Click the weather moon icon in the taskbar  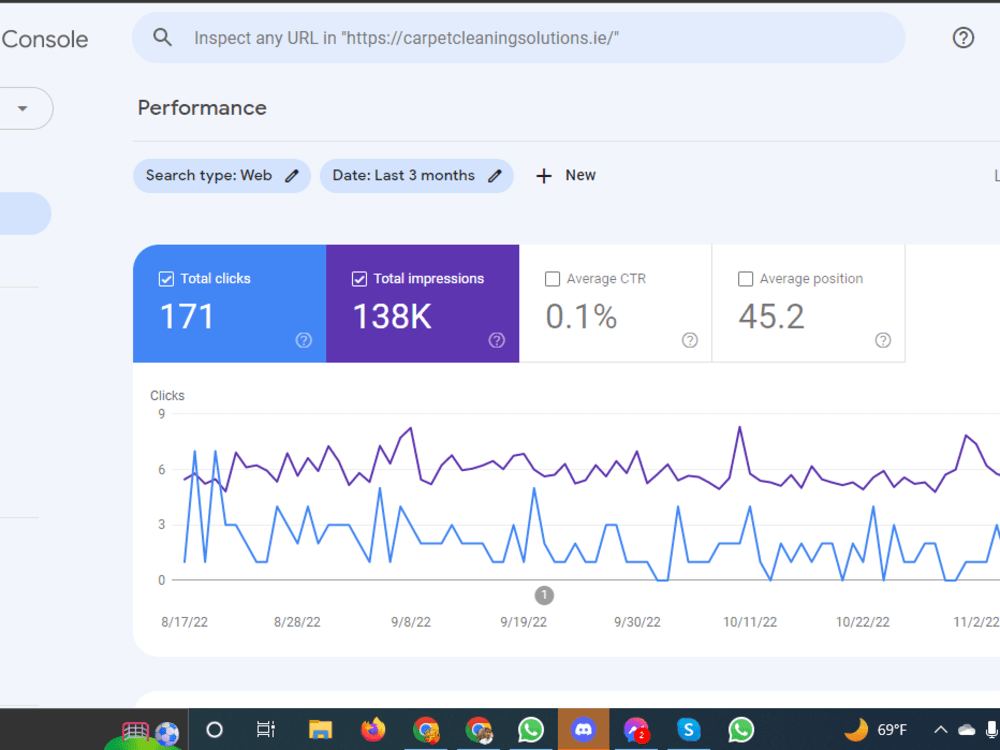(x=857, y=729)
